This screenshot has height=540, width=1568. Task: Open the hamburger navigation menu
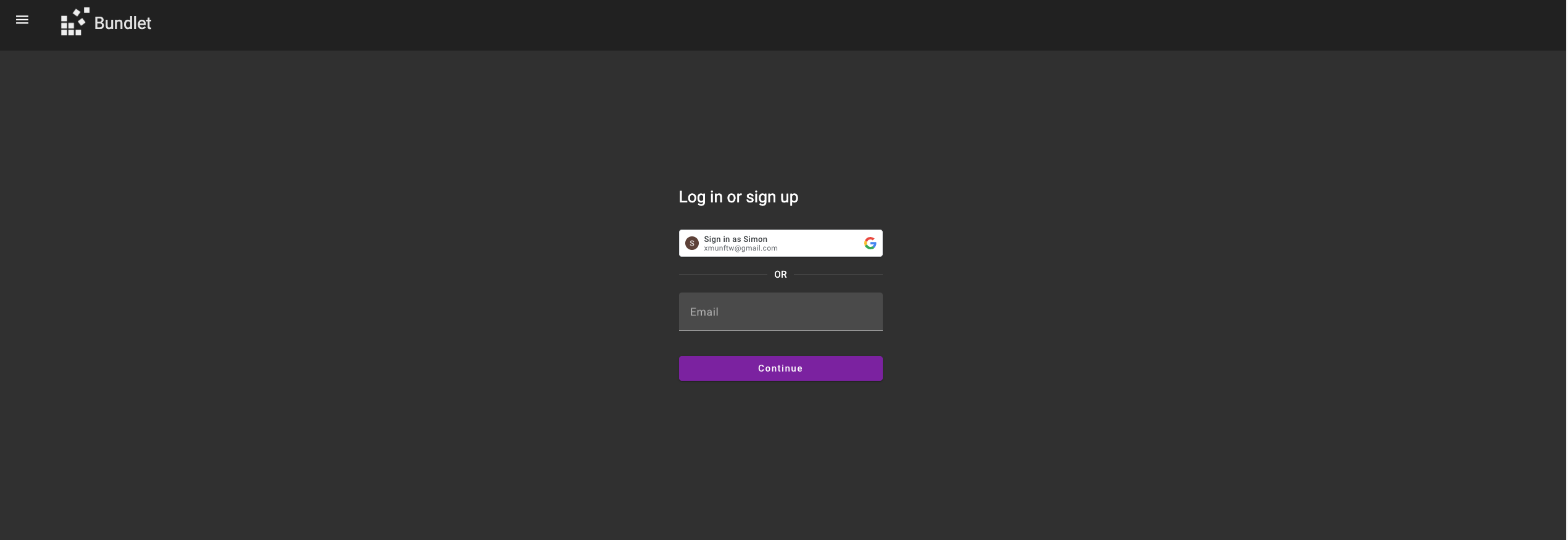(22, 20)
